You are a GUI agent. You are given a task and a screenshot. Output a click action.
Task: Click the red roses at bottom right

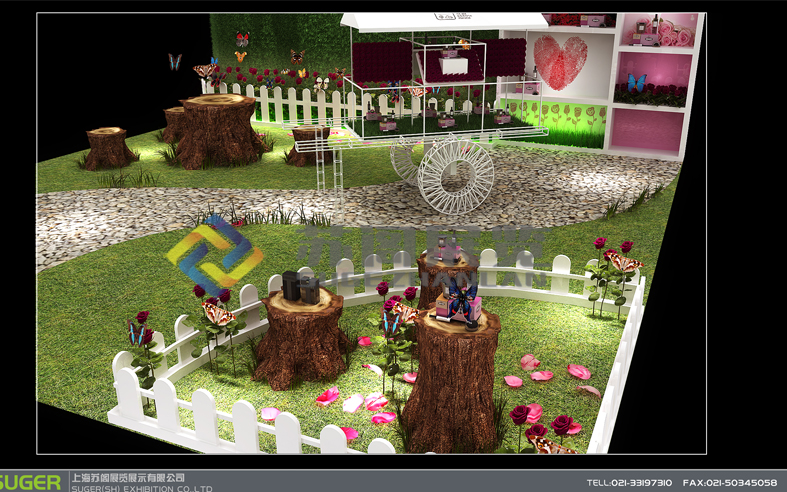coord(540,425)
